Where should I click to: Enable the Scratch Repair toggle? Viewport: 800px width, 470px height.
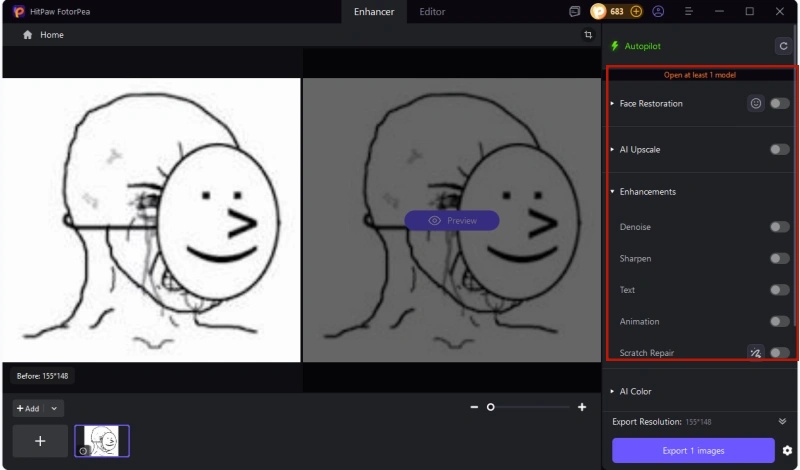(x=780, y=353)
